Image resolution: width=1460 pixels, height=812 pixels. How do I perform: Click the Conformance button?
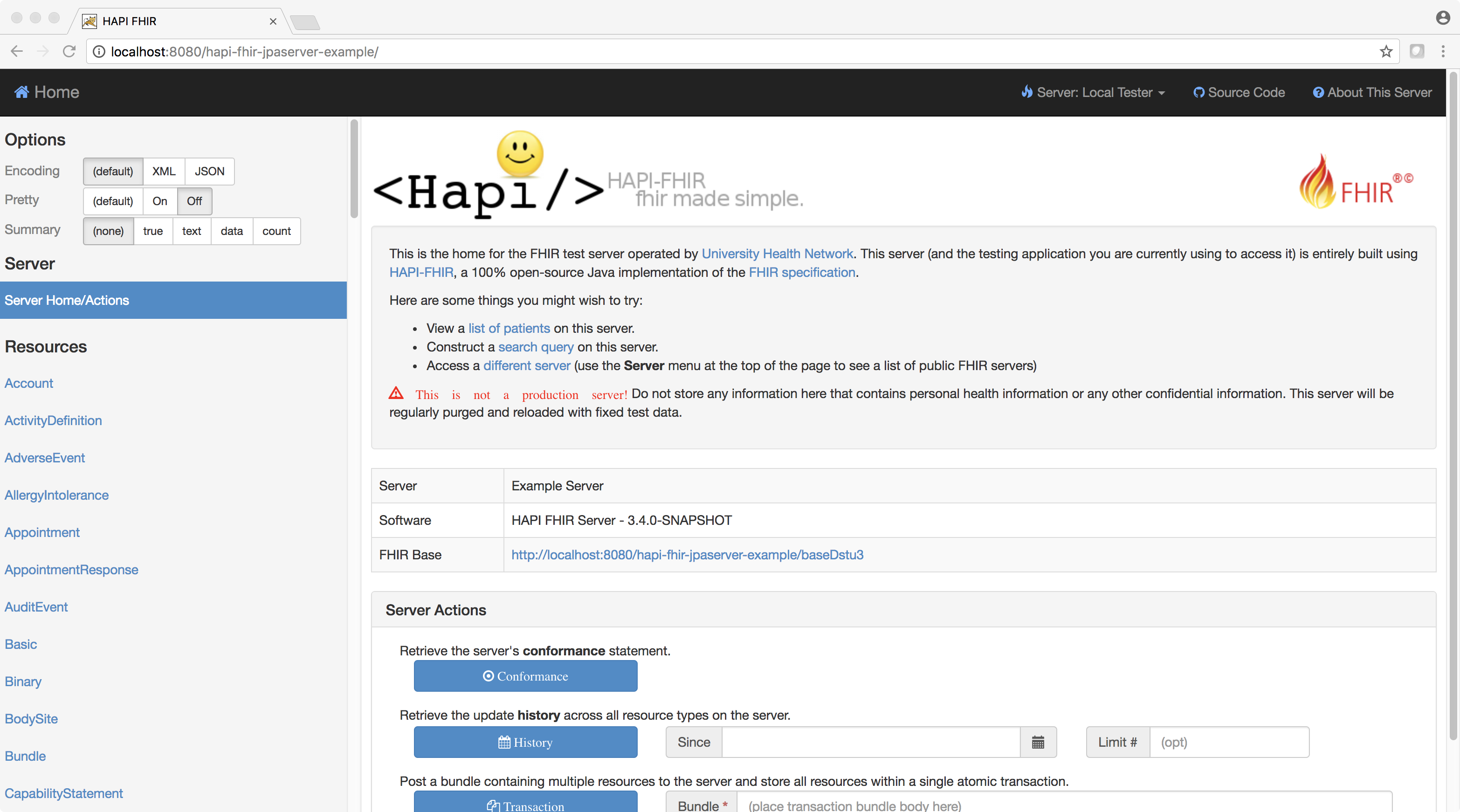click(x=525, y=676)
